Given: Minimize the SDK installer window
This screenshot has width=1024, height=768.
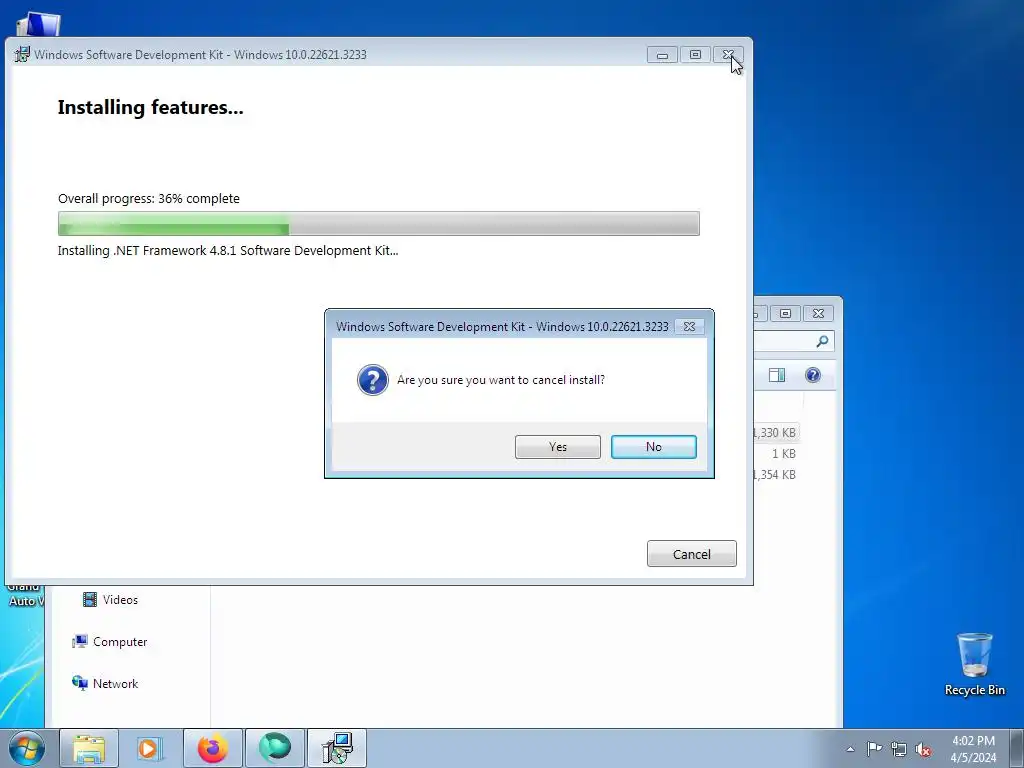Looking at the screenshot, I should [x=662, y=55].
